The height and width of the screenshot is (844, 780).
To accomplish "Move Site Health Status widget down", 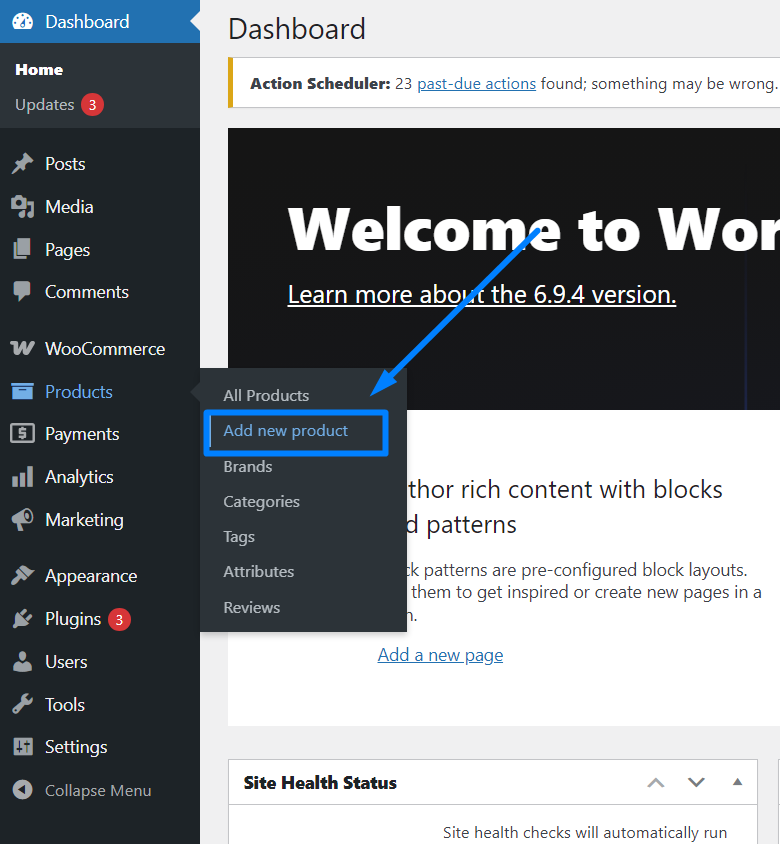I will click(697, 783).
